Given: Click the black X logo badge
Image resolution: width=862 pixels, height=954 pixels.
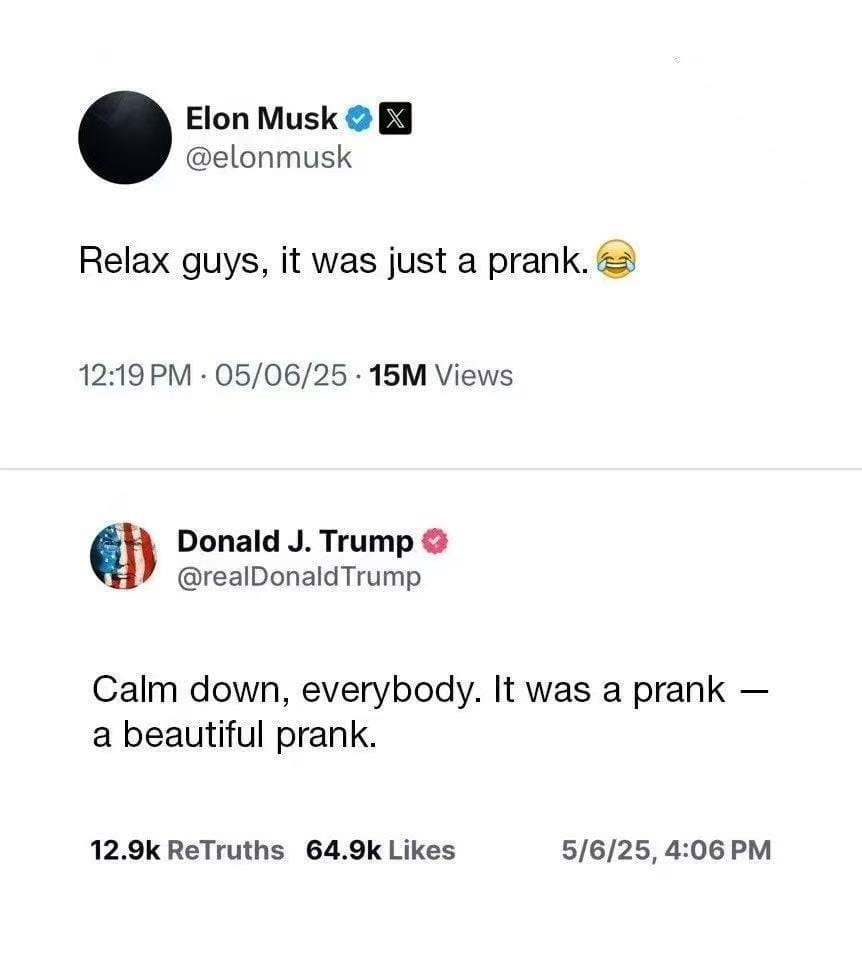Looking at the screenshot, I should (395, 118).
